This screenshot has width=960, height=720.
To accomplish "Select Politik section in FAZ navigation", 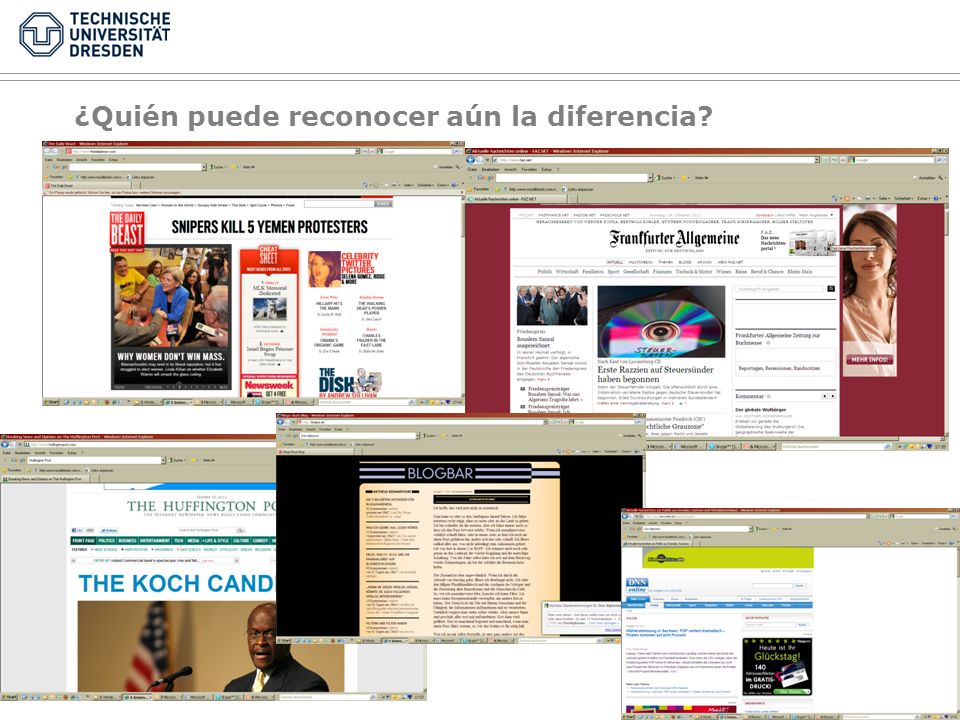I will coord(544,271).
